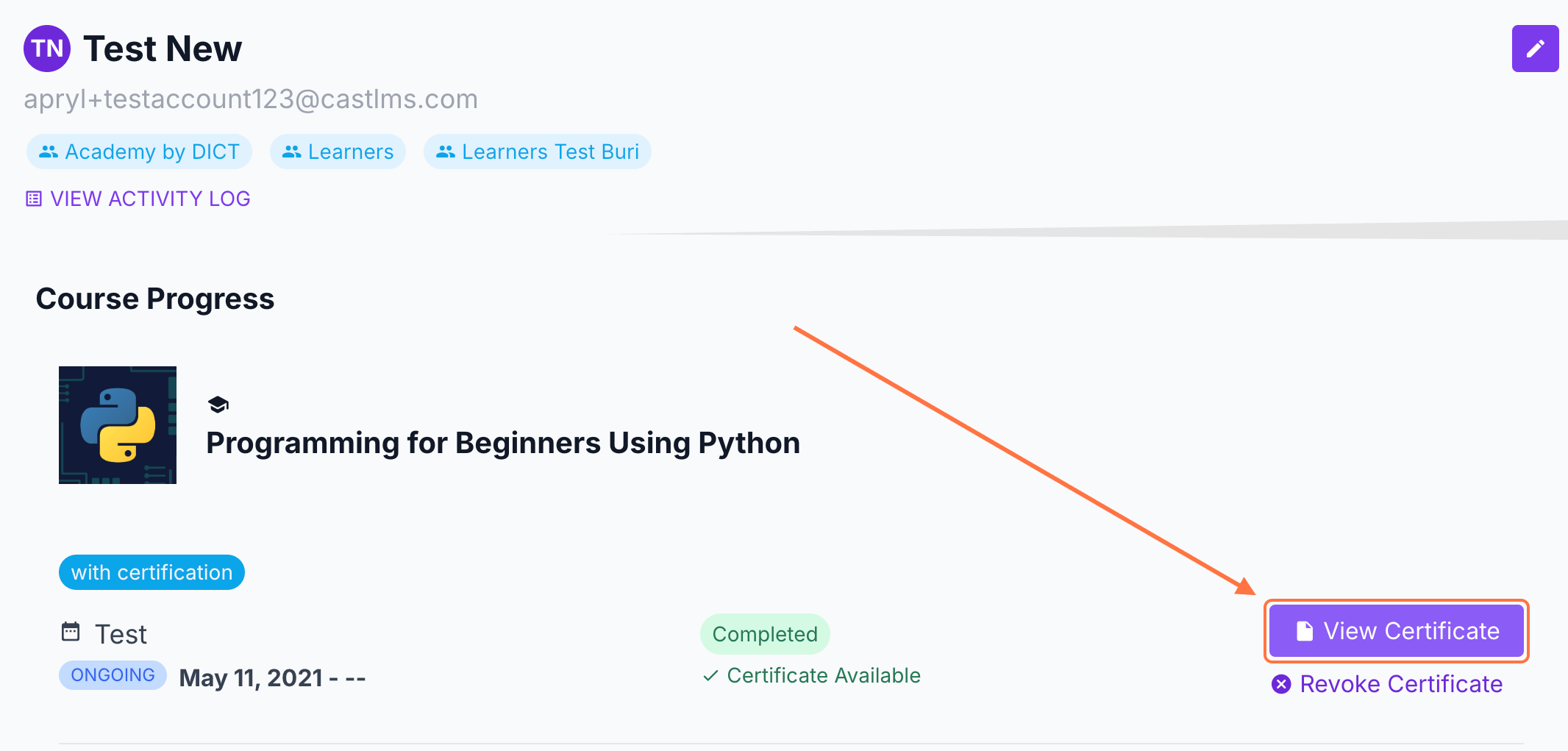Click the ONGOING status label
This screenshot has height=751, width=1568.
pyautogui.click(x=113, y=675)
